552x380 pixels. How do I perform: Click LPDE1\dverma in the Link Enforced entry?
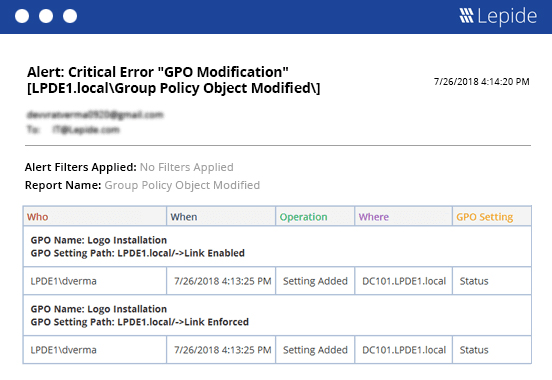63,350
